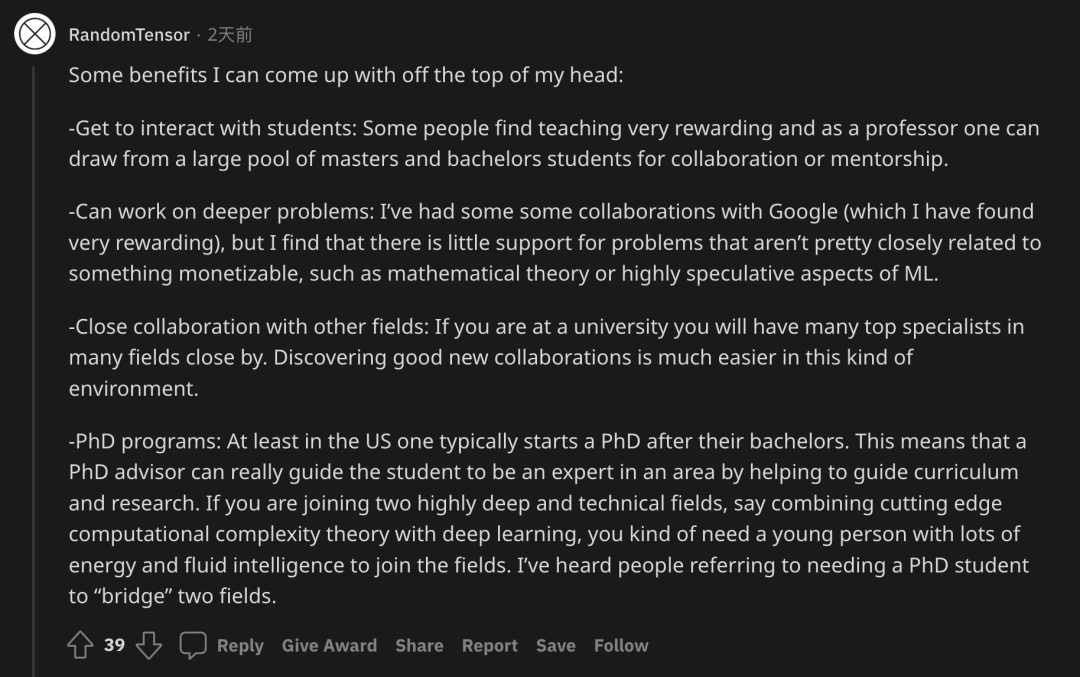Screen dimensions: 1080x677
Task: Follow this comment thread
Action: 621,646
